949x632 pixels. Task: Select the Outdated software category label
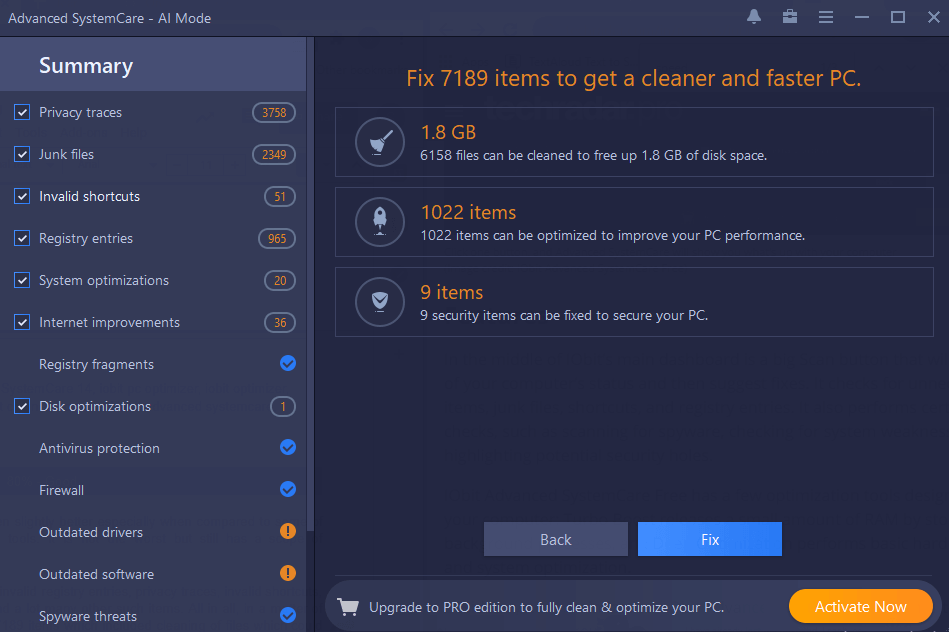pyautogui.click(x=97, y=574)
